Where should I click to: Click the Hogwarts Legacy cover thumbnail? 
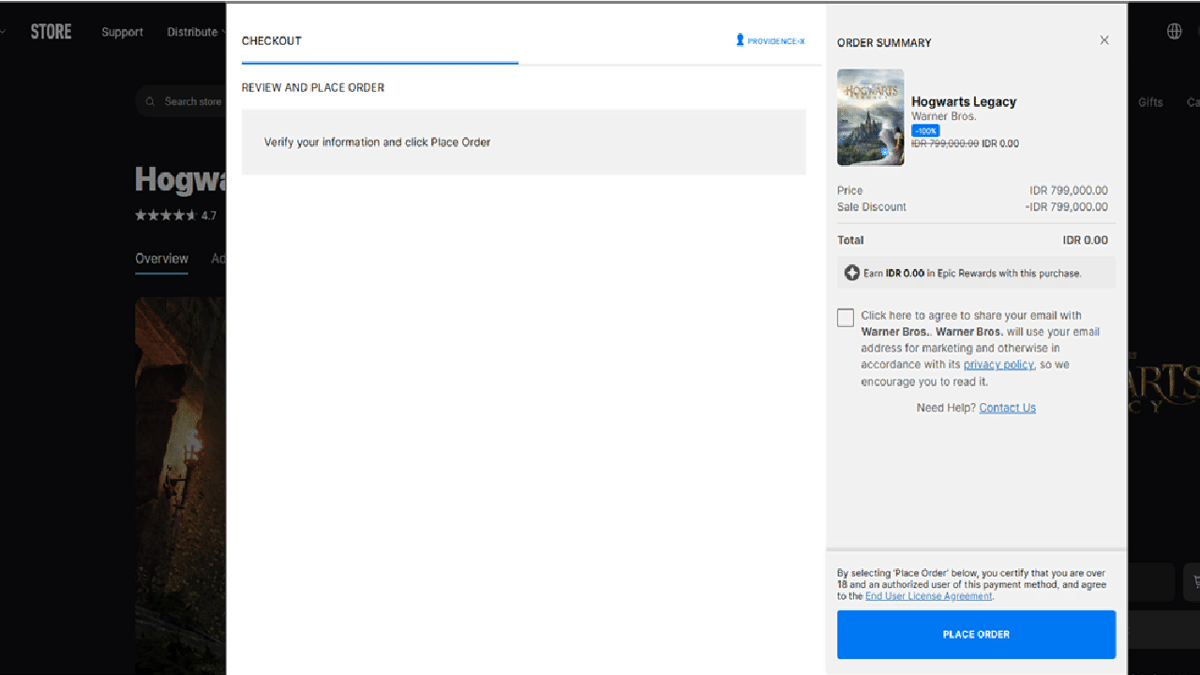[870, 117]
